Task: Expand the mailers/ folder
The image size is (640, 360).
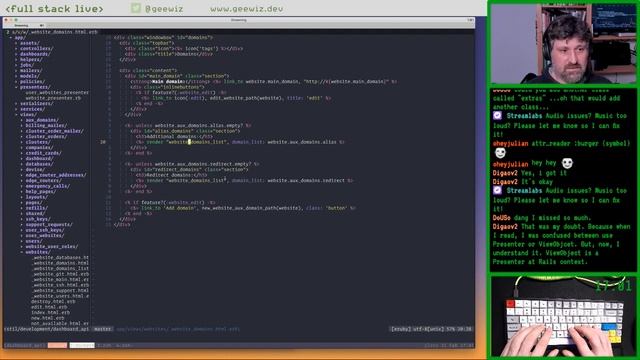Action: 31,71
